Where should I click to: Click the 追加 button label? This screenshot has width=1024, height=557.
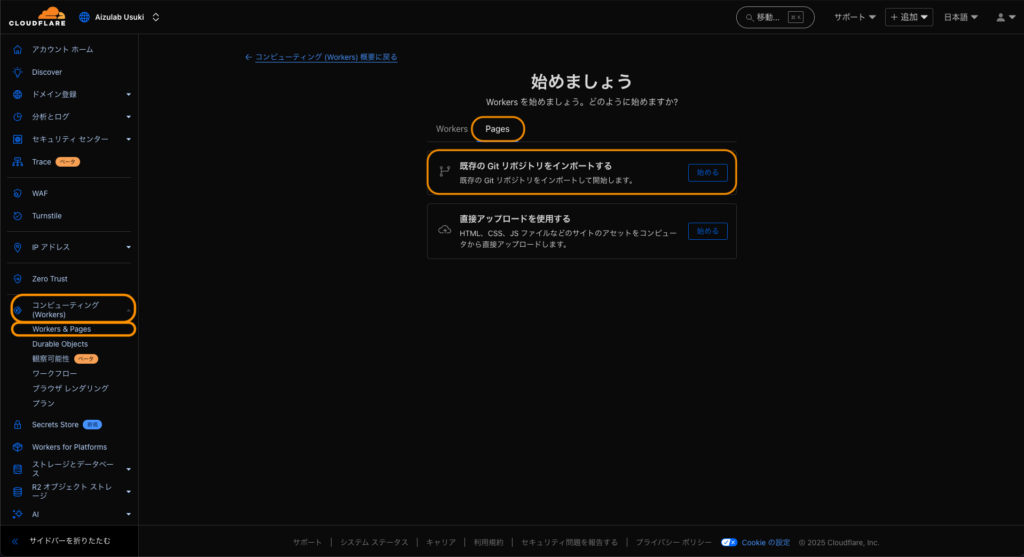(x=909, y=17)
